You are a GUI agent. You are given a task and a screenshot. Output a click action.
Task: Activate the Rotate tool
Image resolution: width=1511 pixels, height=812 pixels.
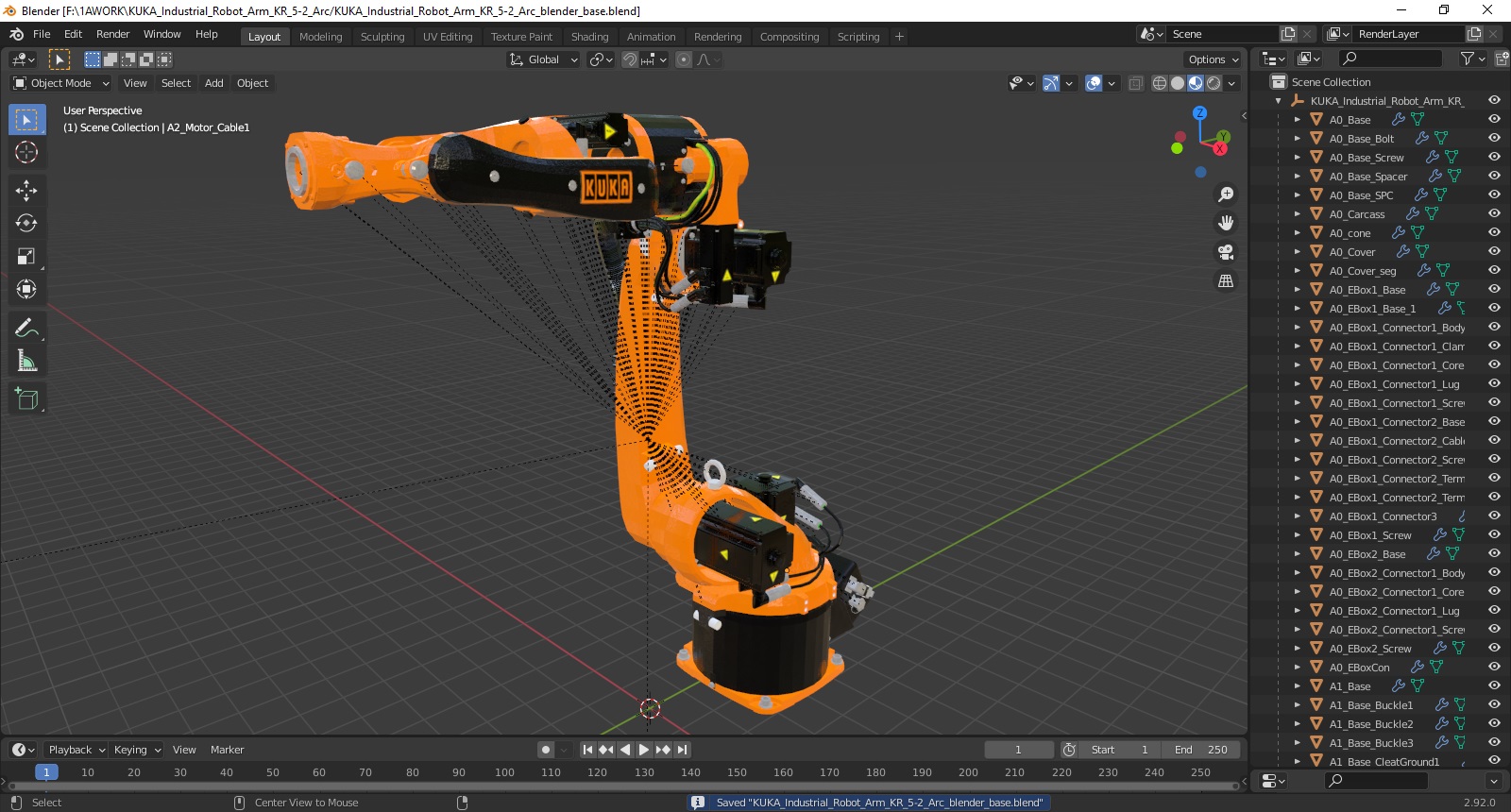pyautogui.click(x=26, y=223)
